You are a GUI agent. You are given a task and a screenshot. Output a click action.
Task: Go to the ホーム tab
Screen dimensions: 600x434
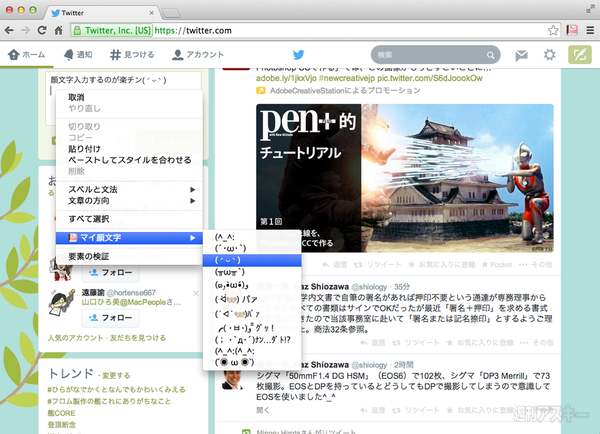(27, 55)
